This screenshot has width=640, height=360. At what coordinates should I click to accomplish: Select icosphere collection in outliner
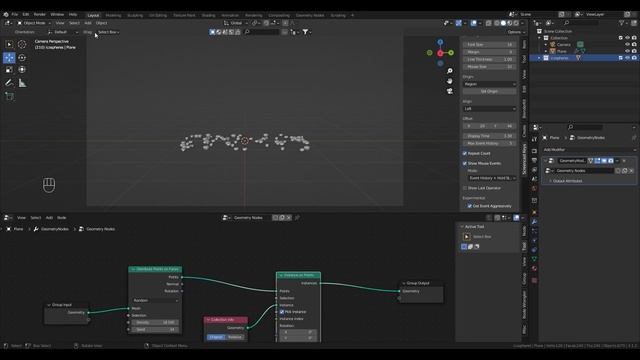pos(560,58)
